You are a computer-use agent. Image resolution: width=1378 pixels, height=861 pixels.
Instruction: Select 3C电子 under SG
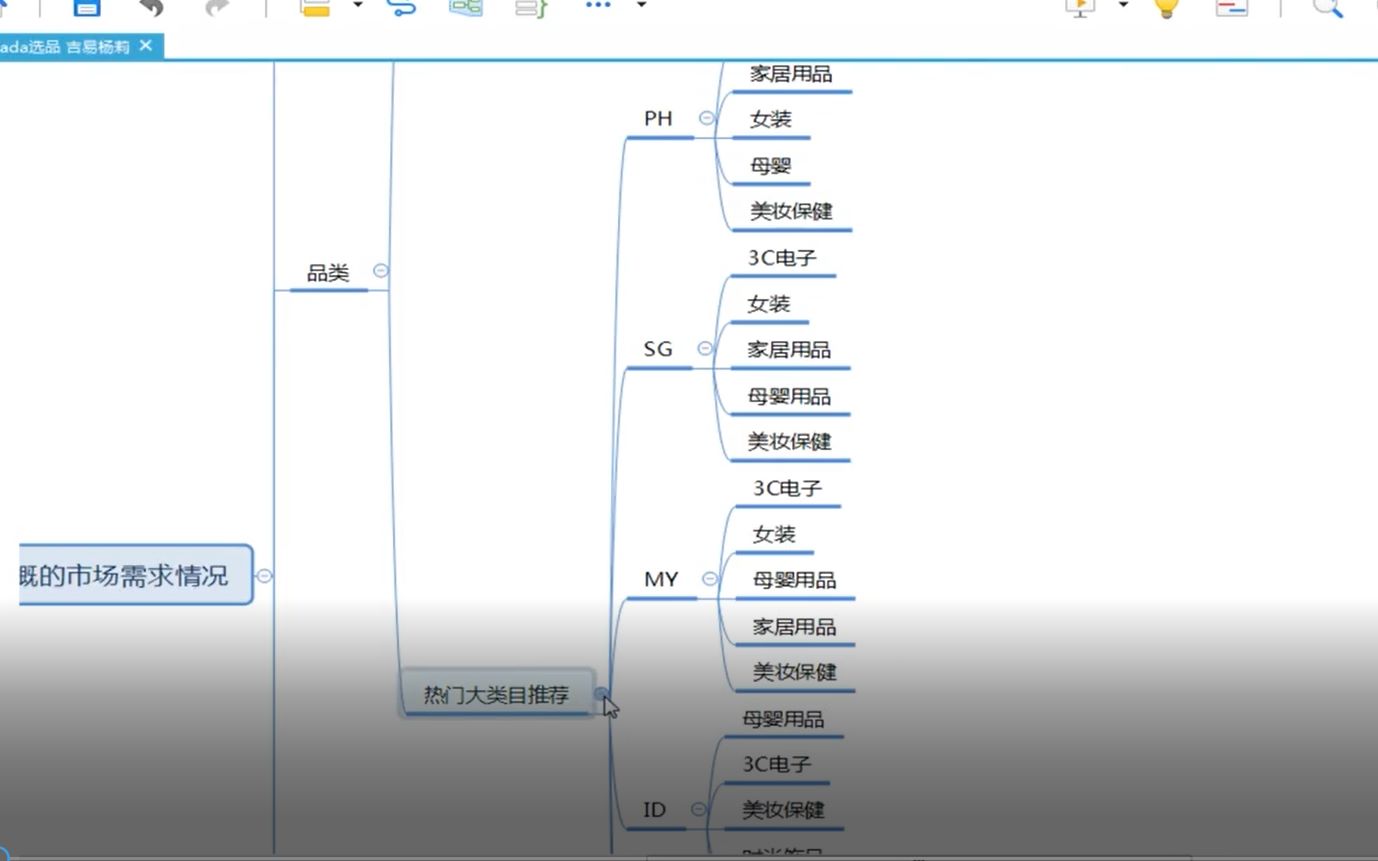coord(782,258)
